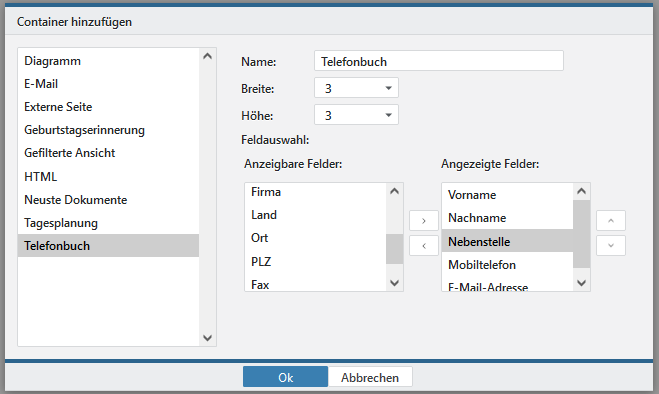Select Nachname in displayed fields
The width and height of the screenshot is (659, 394).
coord(507,218)
